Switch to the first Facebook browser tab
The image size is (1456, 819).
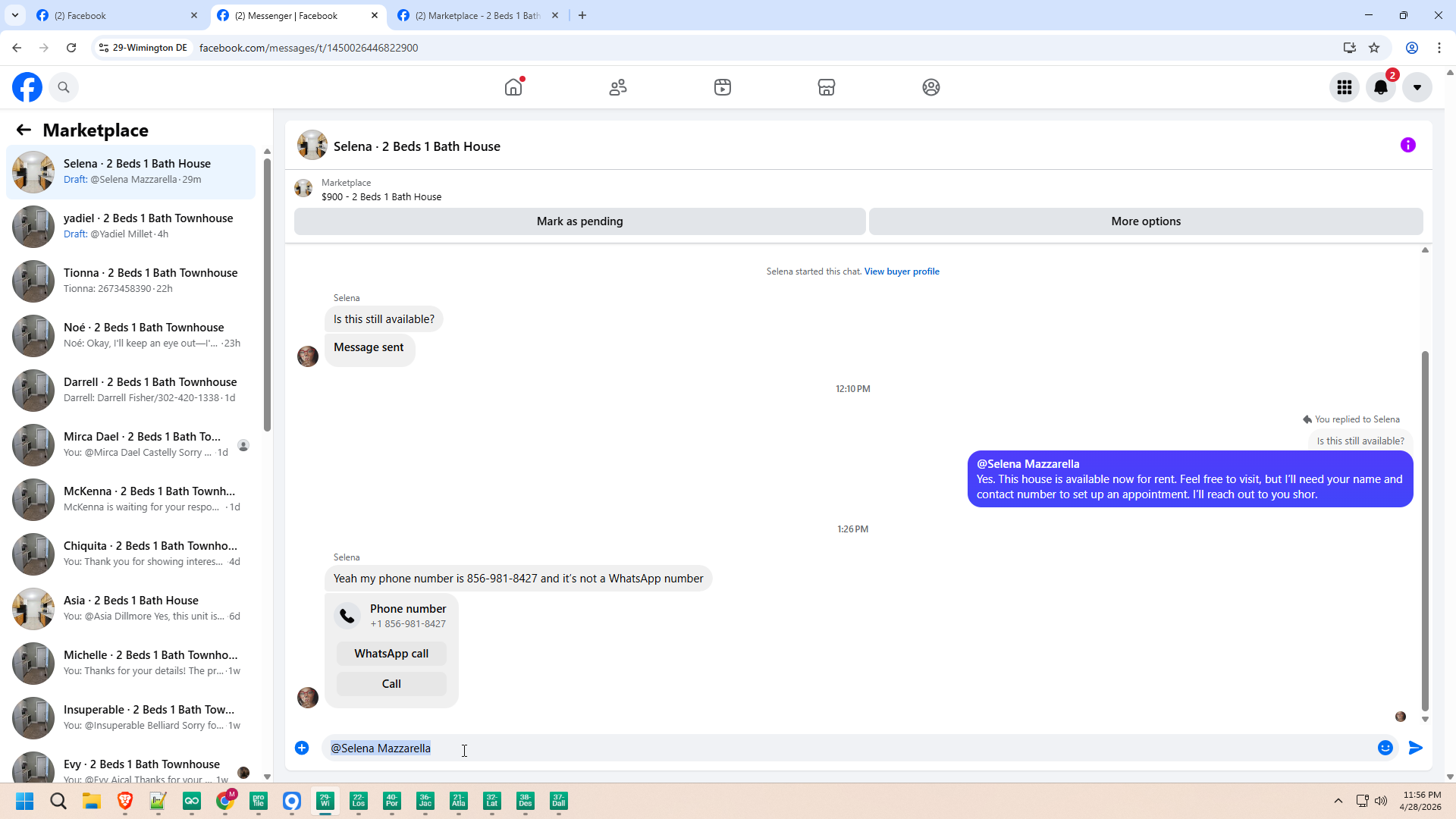click(x=114, y=15)
